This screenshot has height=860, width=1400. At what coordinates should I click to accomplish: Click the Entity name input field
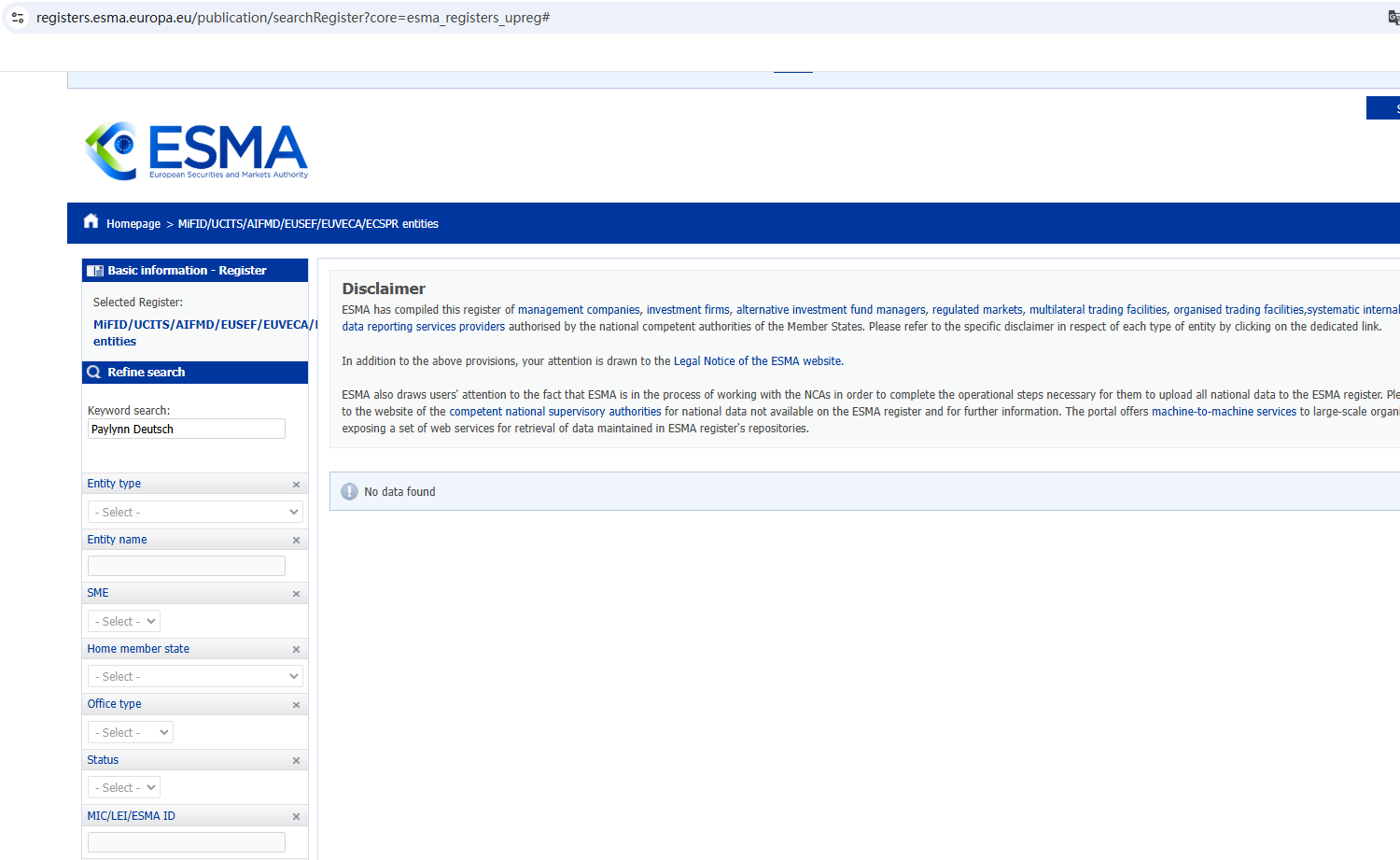click(x=187, y=566)
